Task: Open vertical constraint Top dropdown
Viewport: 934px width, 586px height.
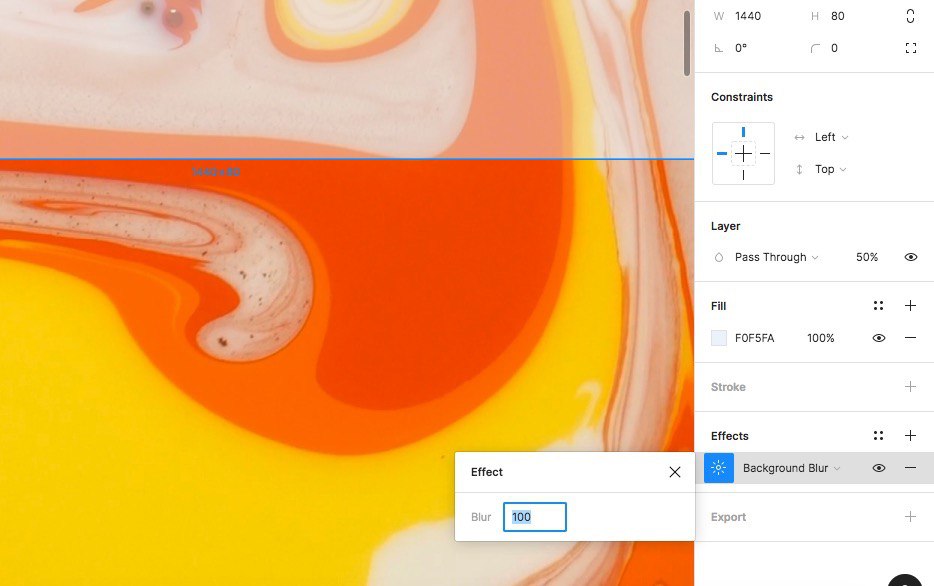Action: coord(830,169)
